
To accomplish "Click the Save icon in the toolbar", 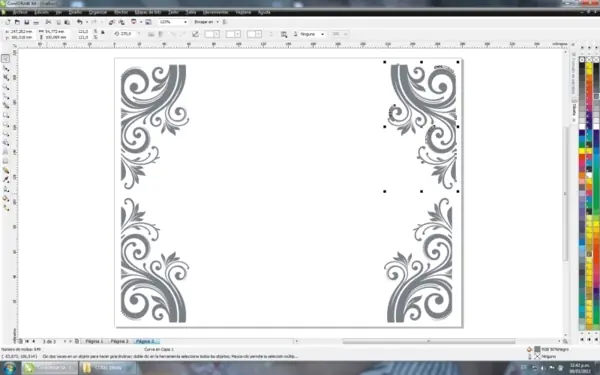I will [x=27, y=22].
